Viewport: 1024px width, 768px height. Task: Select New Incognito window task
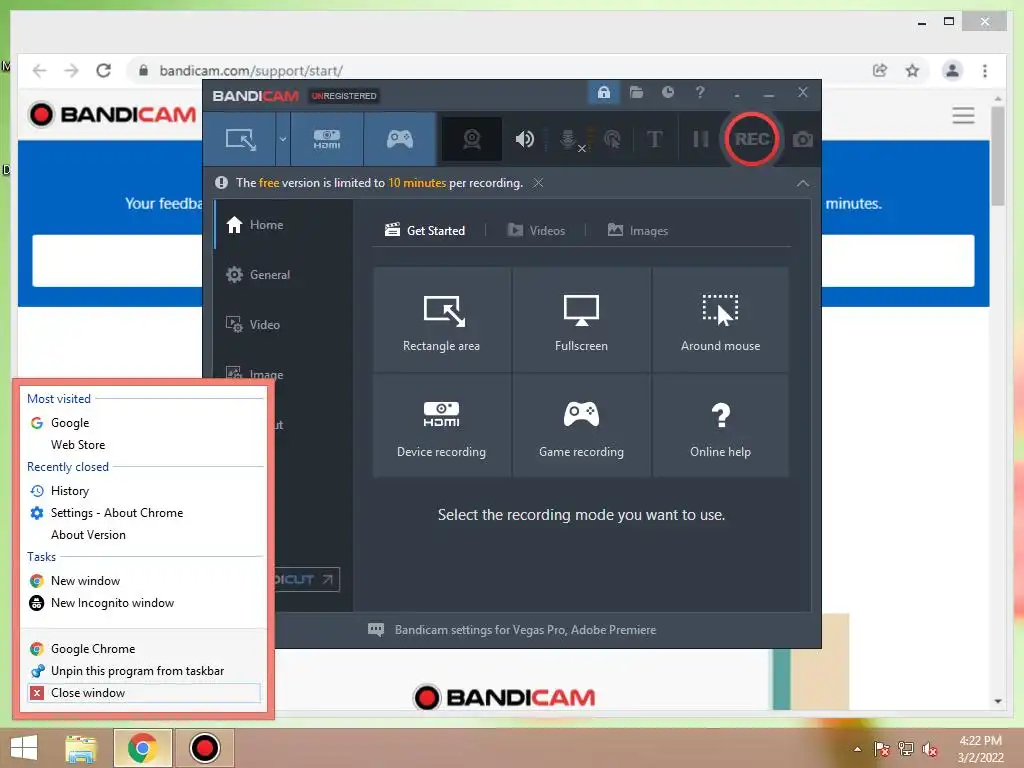144,603
